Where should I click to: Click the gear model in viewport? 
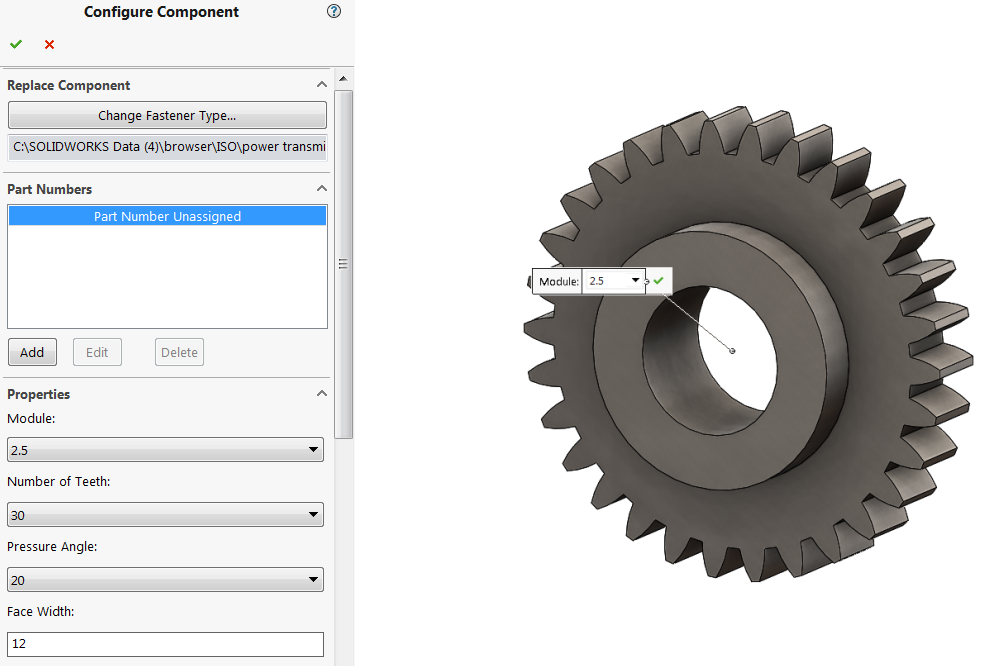[x=749, y=343]
